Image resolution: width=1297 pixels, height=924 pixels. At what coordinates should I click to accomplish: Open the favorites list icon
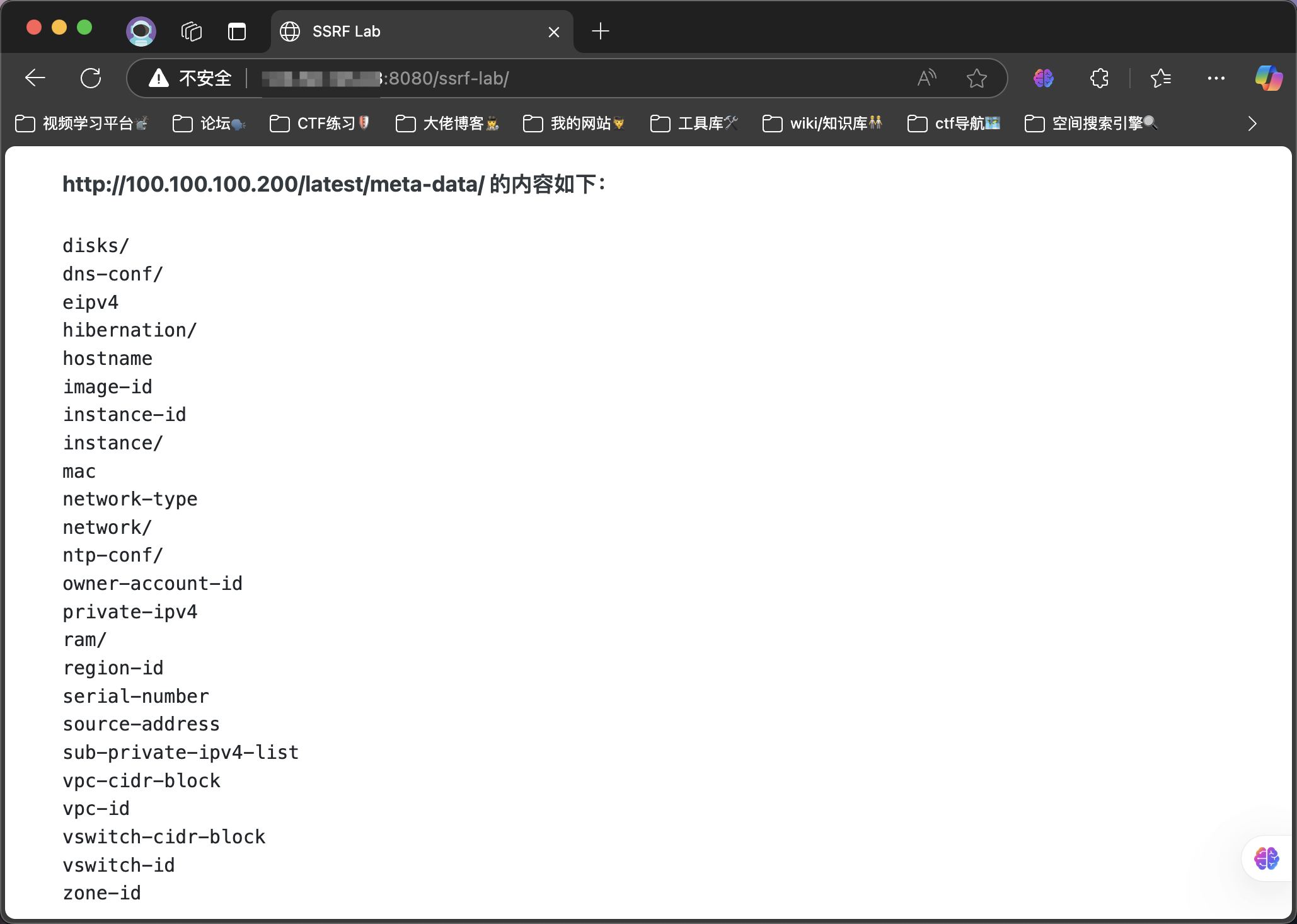pos(1160,78)
